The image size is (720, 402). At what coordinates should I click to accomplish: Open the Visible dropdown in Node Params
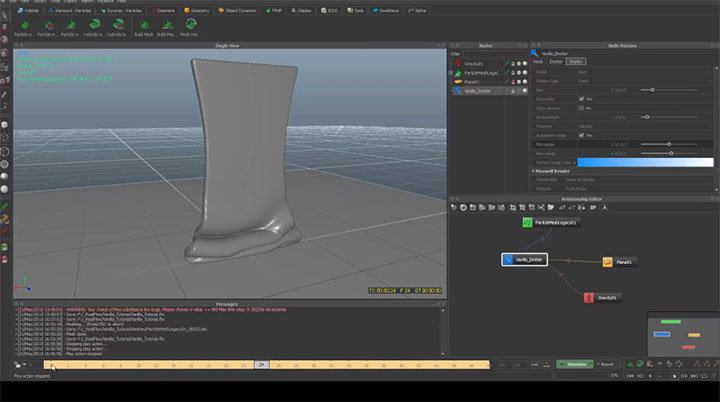coord(645,72)
